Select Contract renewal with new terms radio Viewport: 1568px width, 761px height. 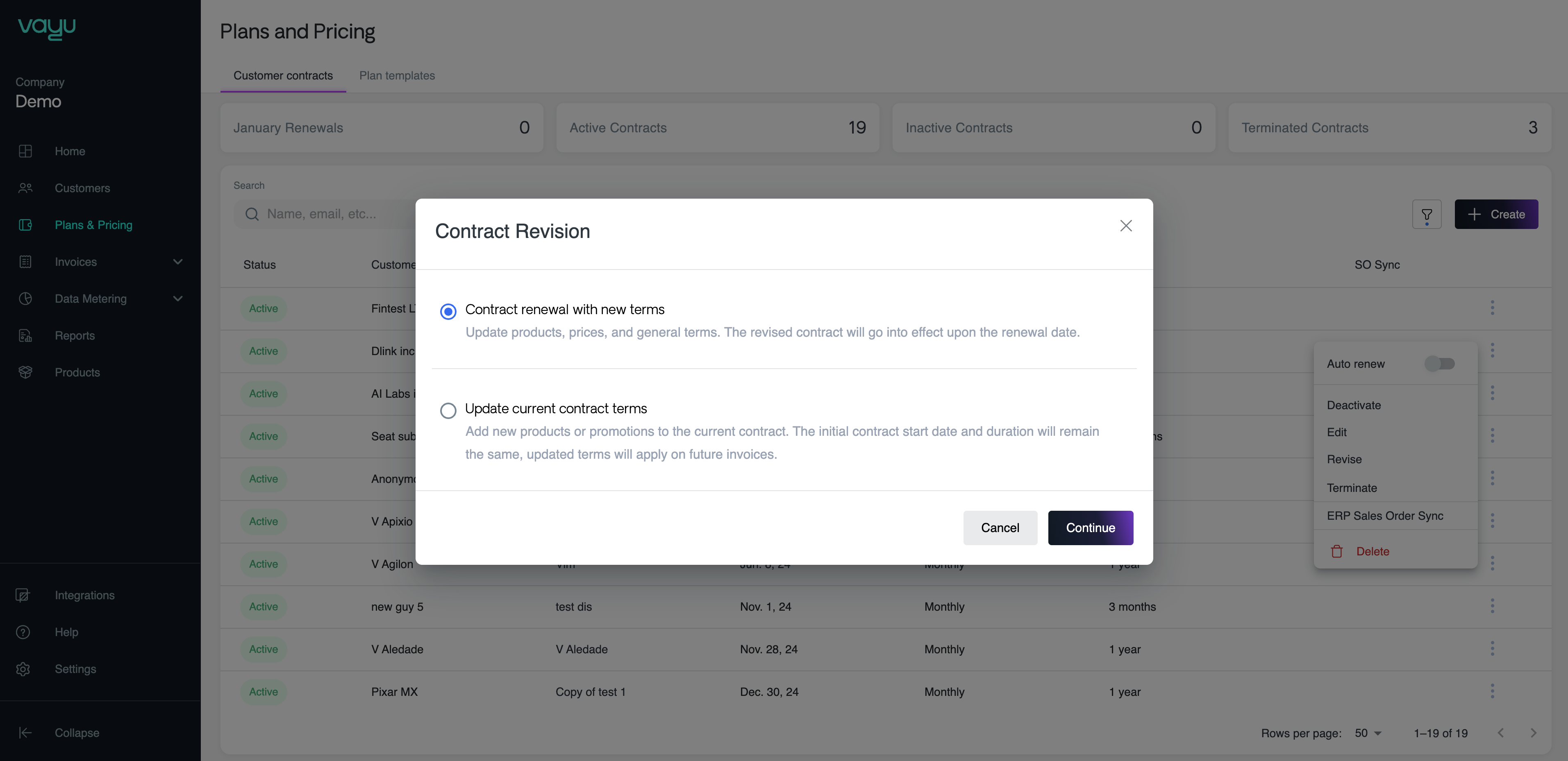448,311
